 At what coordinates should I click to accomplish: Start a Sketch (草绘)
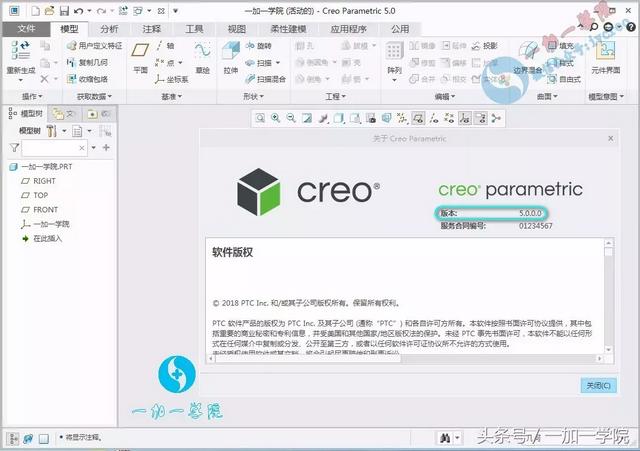tap(202, 57)
